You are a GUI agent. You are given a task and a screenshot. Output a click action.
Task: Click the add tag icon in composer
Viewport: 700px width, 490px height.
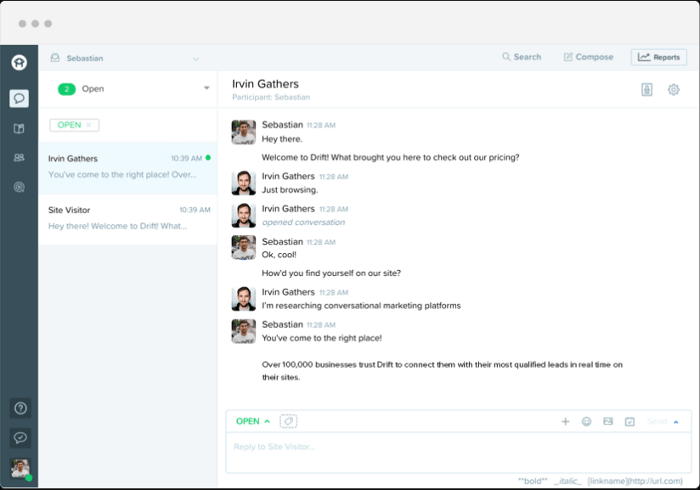[288, 421]
